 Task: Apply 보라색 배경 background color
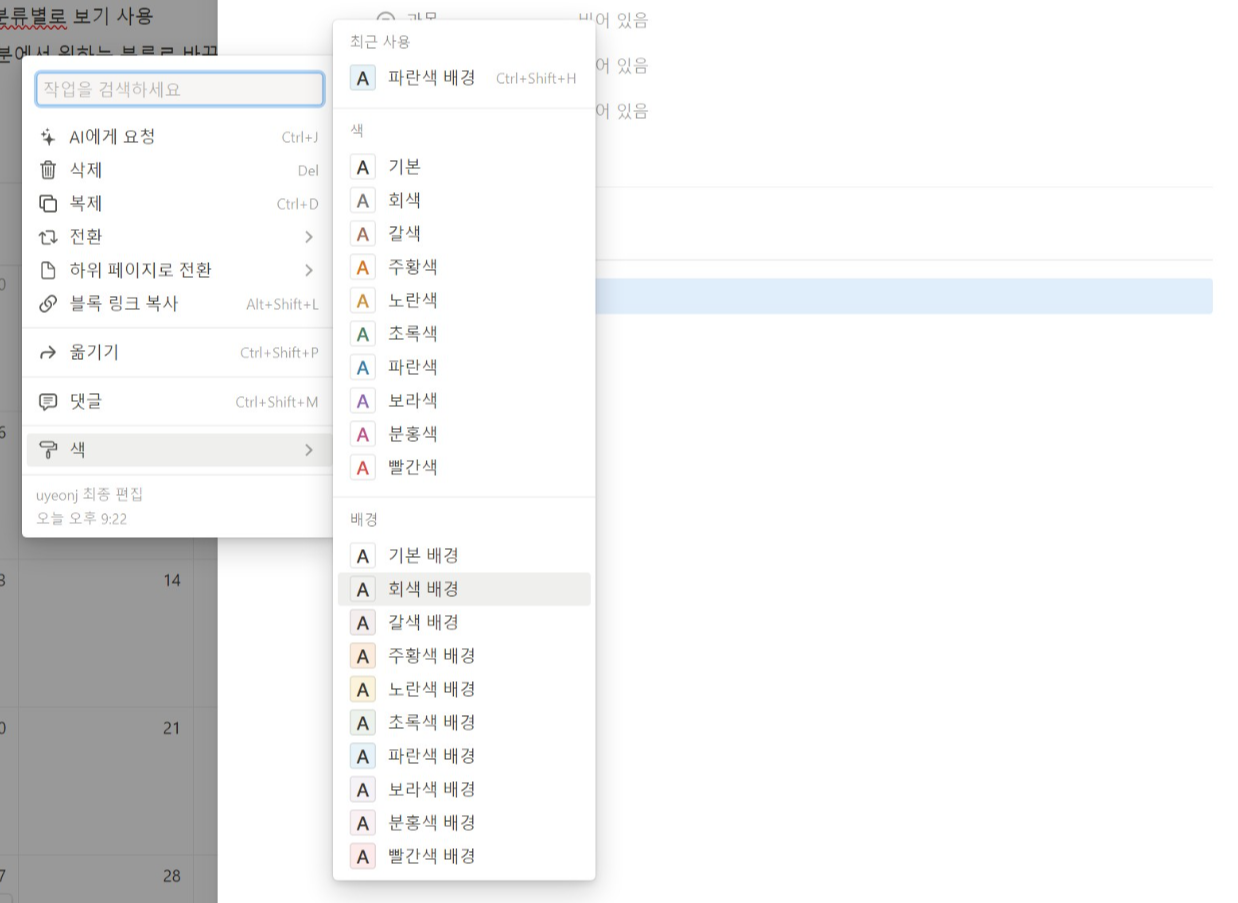(464, 789)
